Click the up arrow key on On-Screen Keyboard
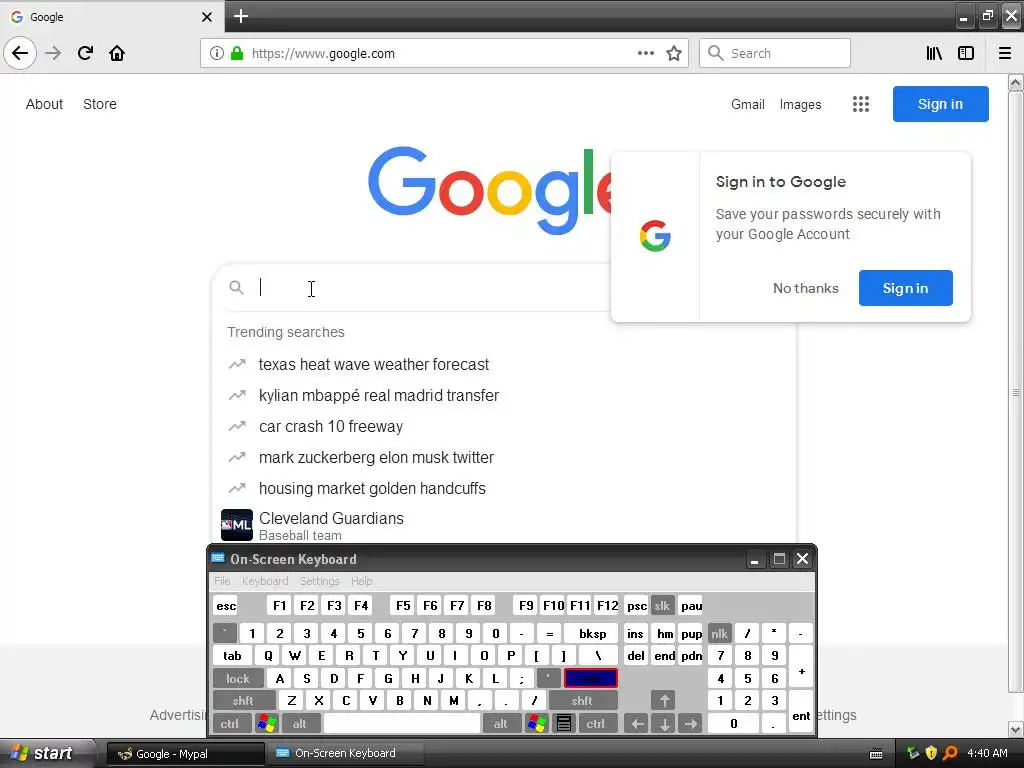 coord(664,701)
